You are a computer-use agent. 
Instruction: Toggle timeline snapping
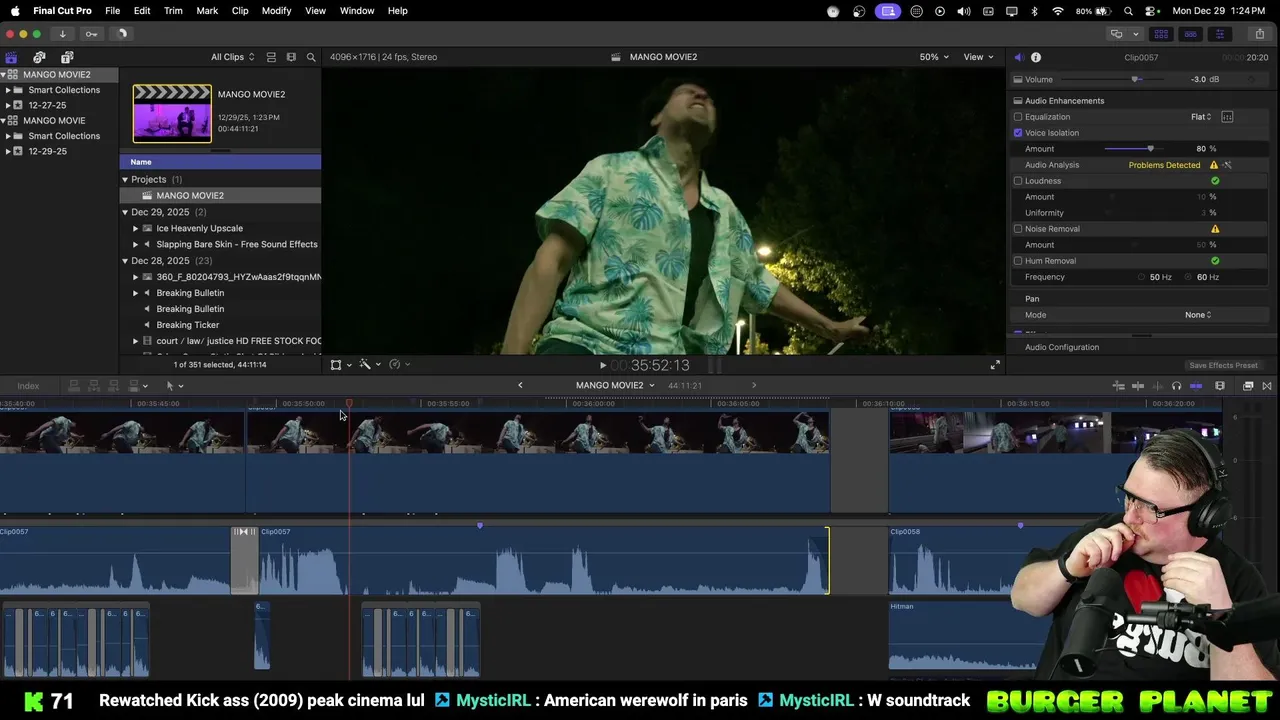point(1196,386)
